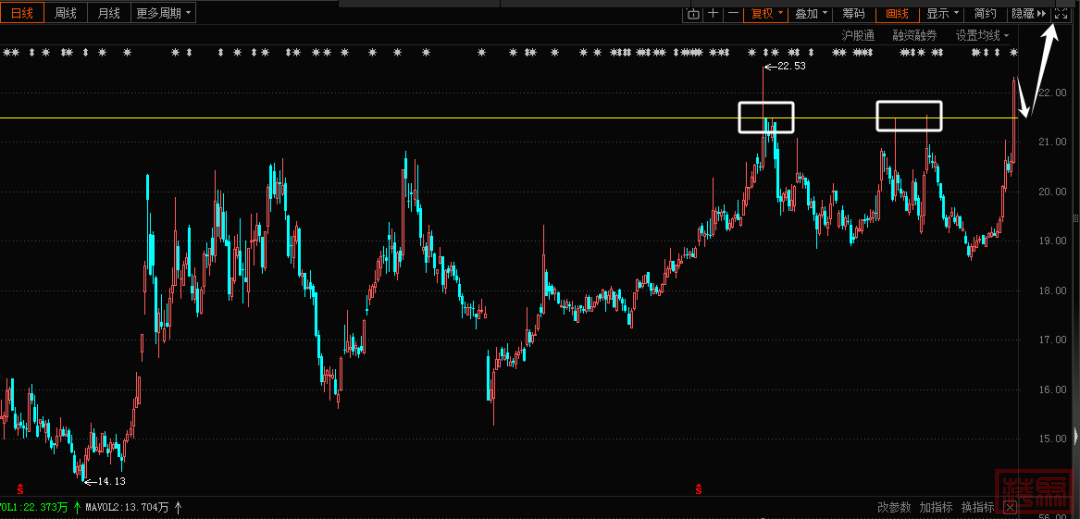Open the 显示 display dropdown
The height and width of the screenshot is (519, 1080).
(942, 13)
